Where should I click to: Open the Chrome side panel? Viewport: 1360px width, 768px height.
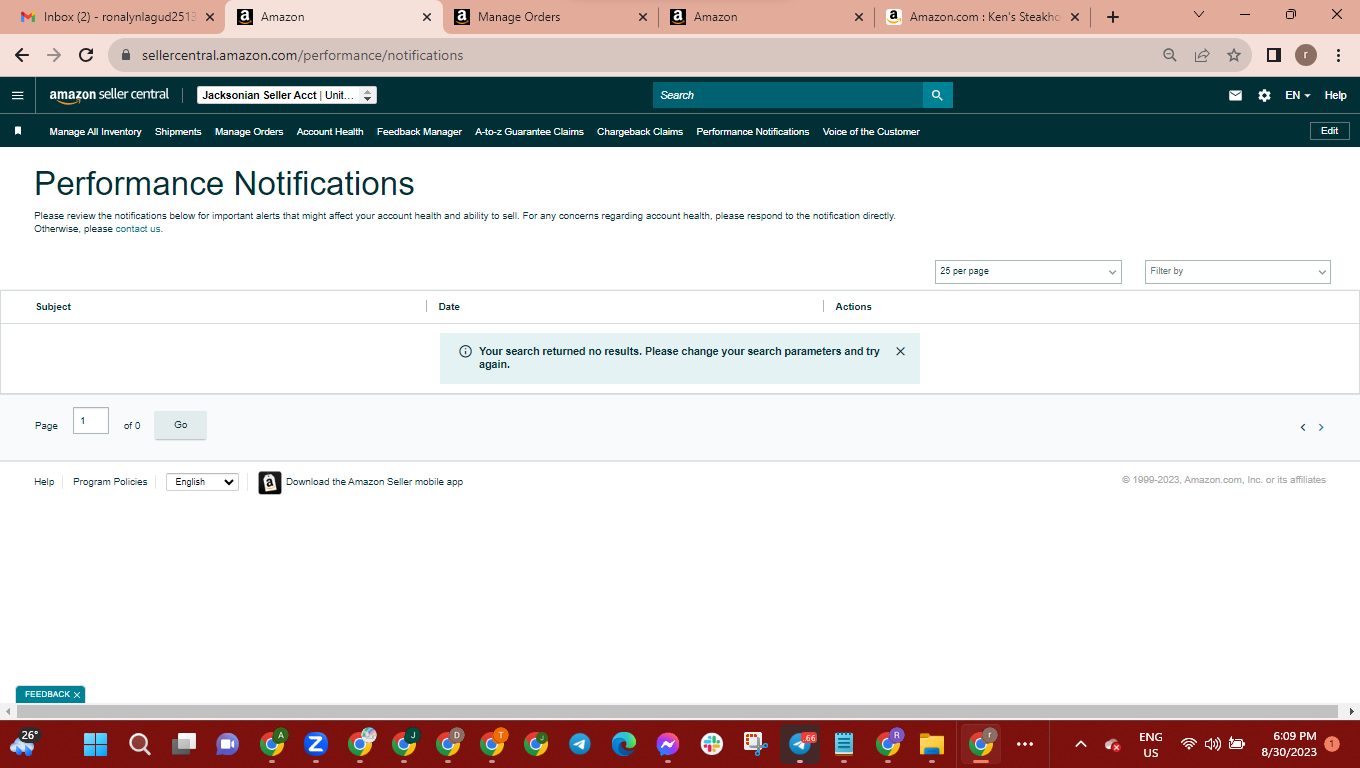[x=1273, y=55]
